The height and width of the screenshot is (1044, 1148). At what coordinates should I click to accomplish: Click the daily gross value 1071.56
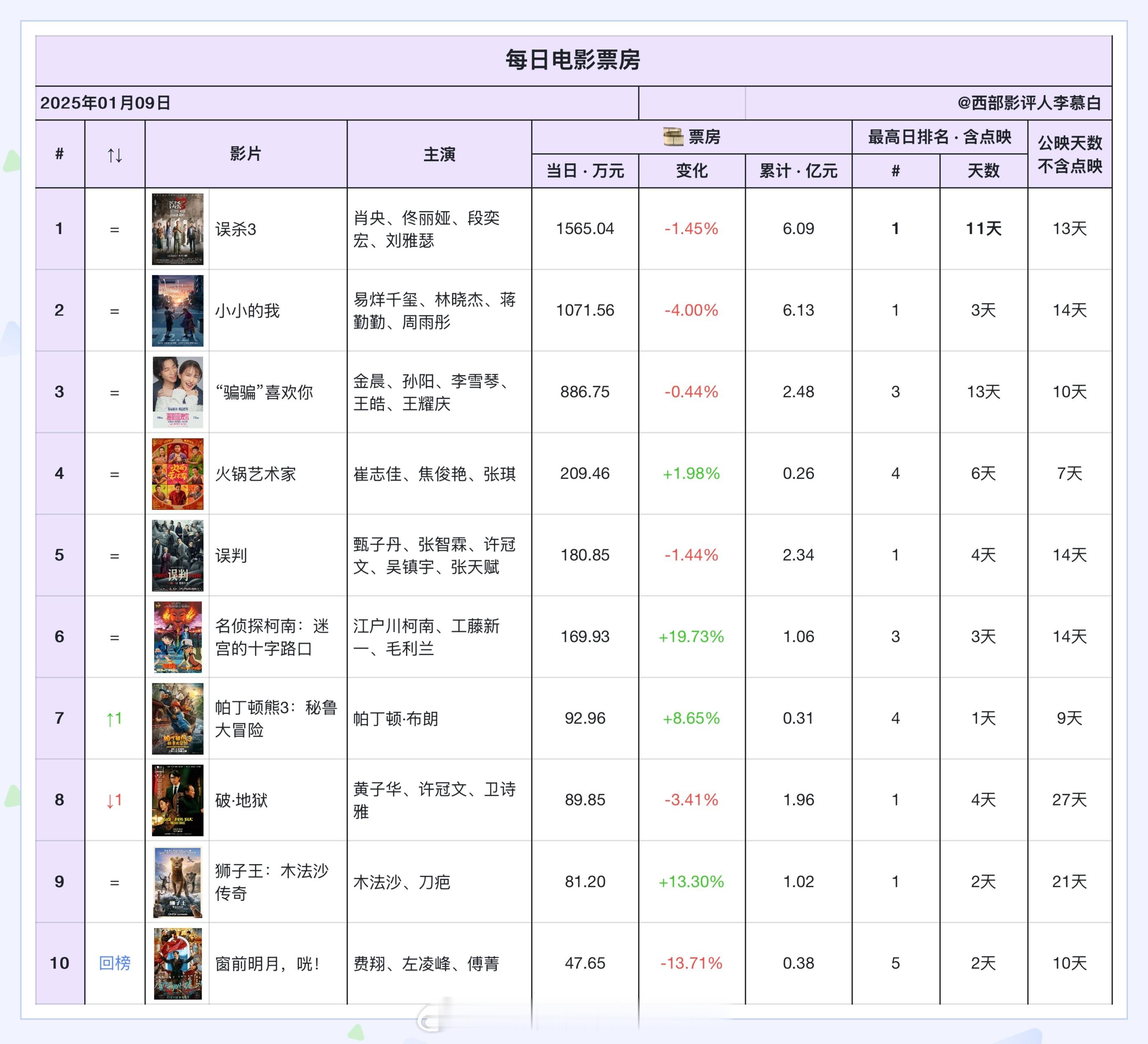pos(585,310)
